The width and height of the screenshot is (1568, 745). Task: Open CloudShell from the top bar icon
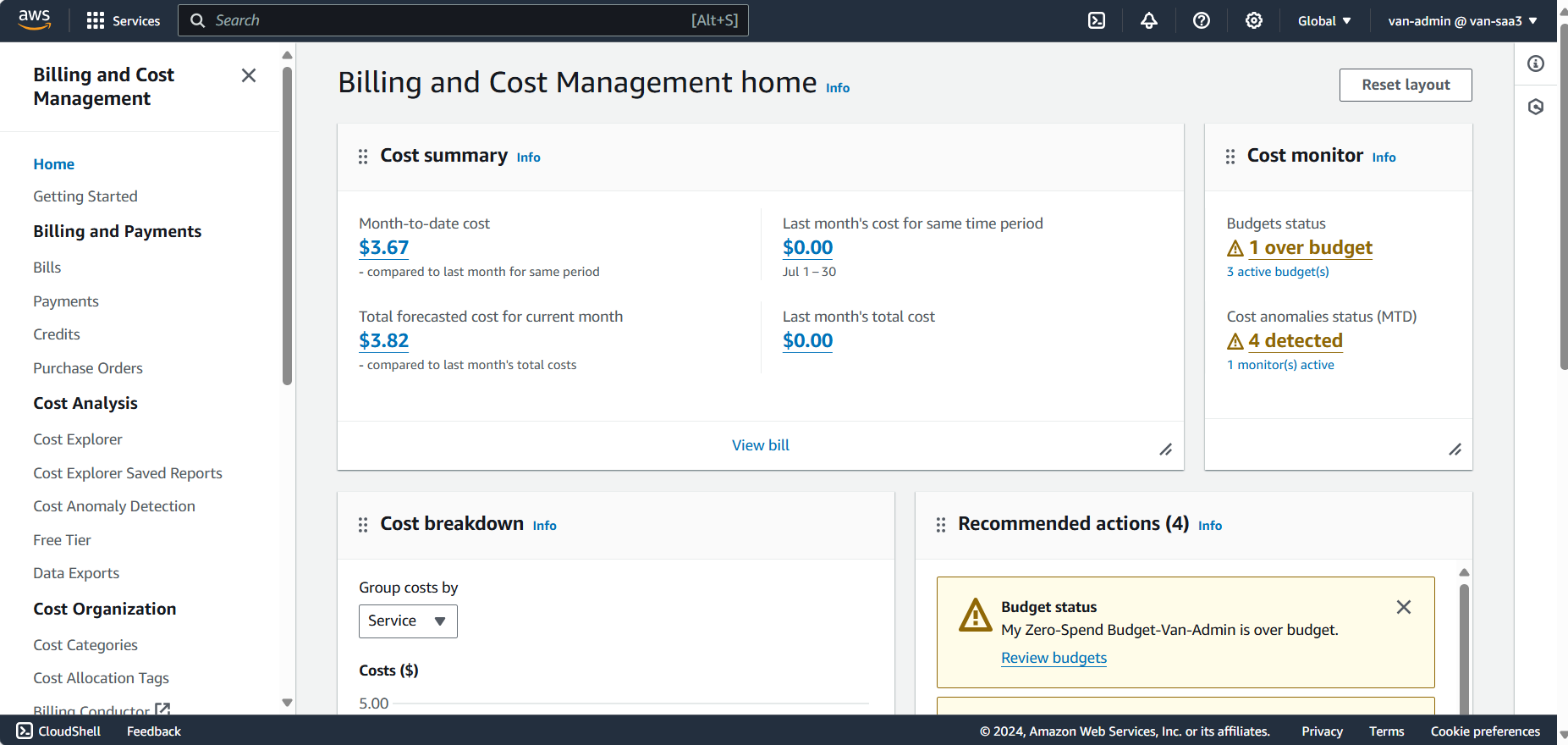1097,20
